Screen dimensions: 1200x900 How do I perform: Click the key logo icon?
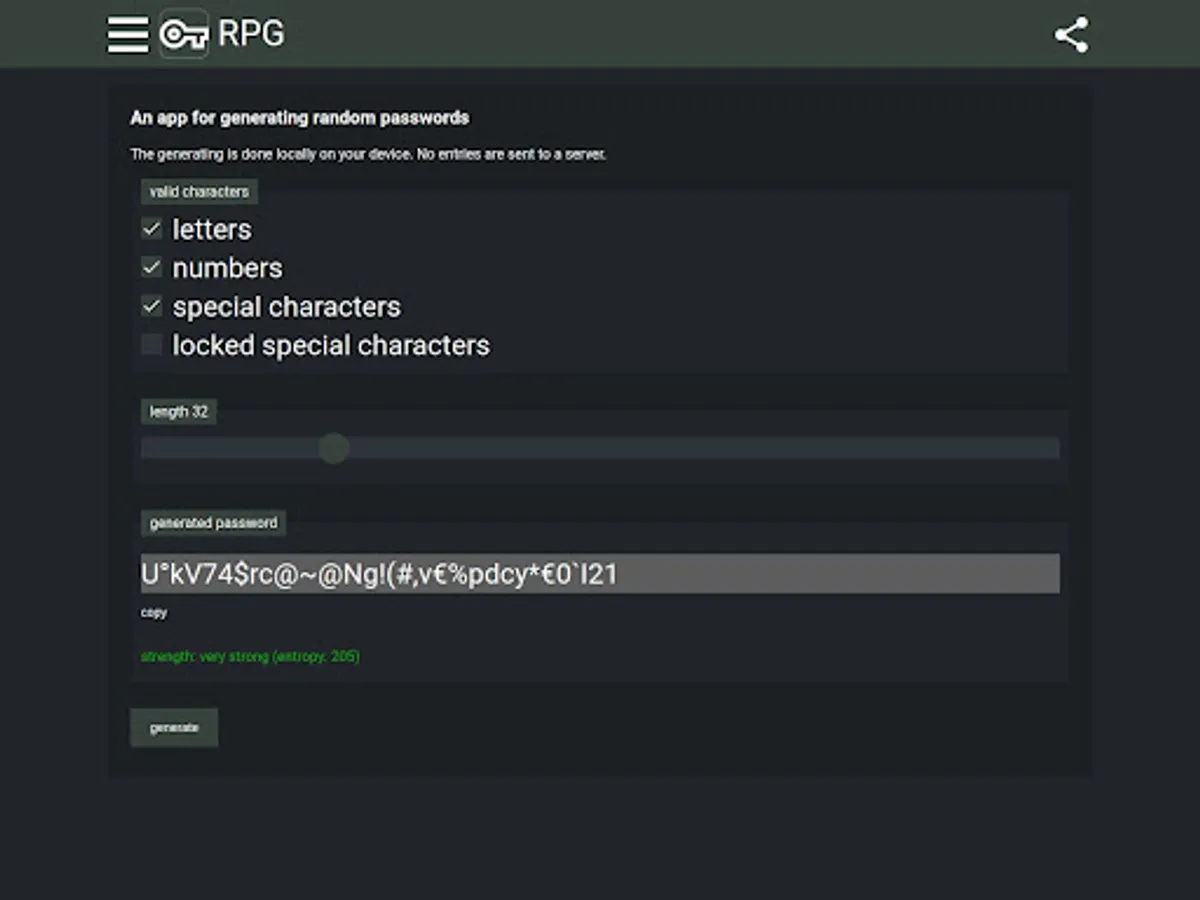click(184, 34)
